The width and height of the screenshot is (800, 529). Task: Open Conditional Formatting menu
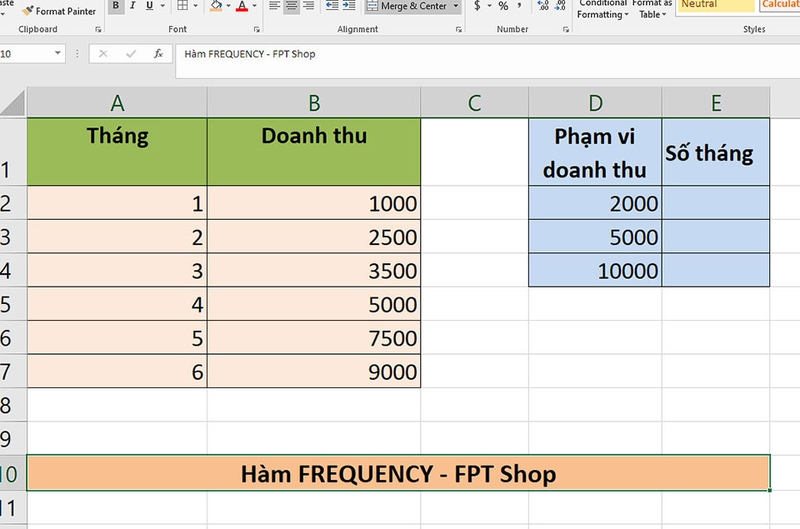(603, 9)
